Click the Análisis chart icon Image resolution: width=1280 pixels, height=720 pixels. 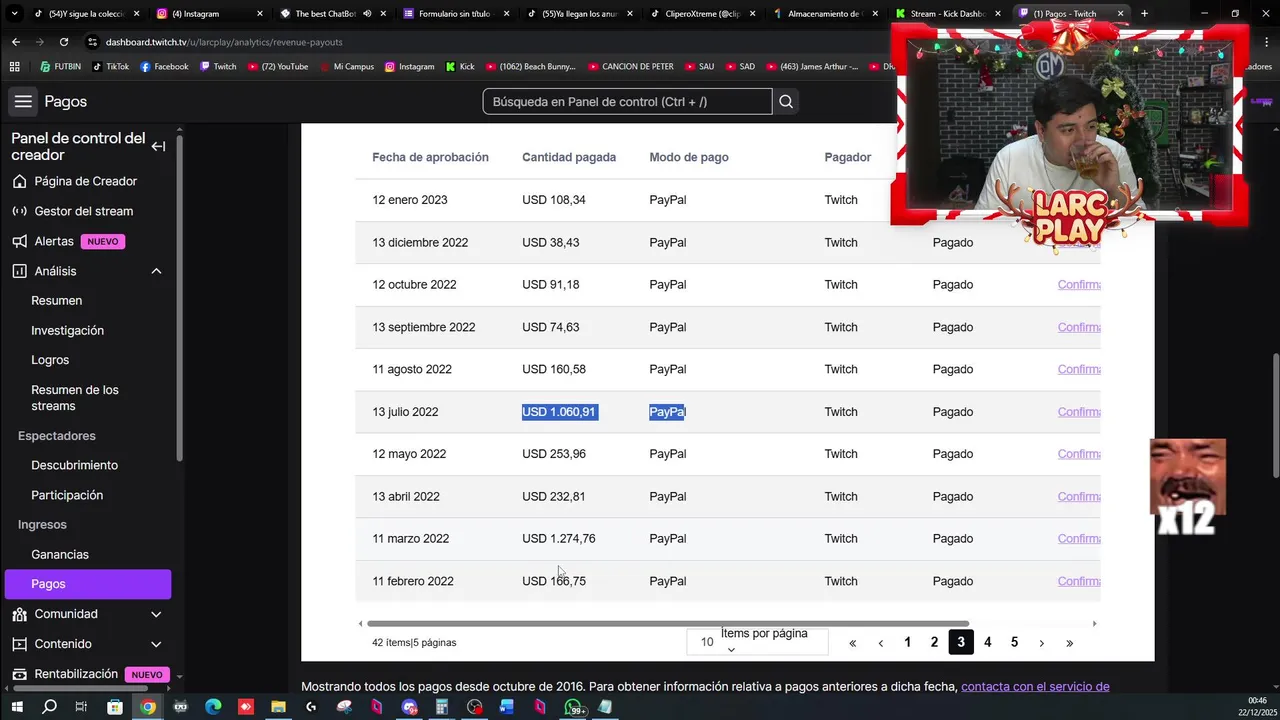(x=19, y=271)
